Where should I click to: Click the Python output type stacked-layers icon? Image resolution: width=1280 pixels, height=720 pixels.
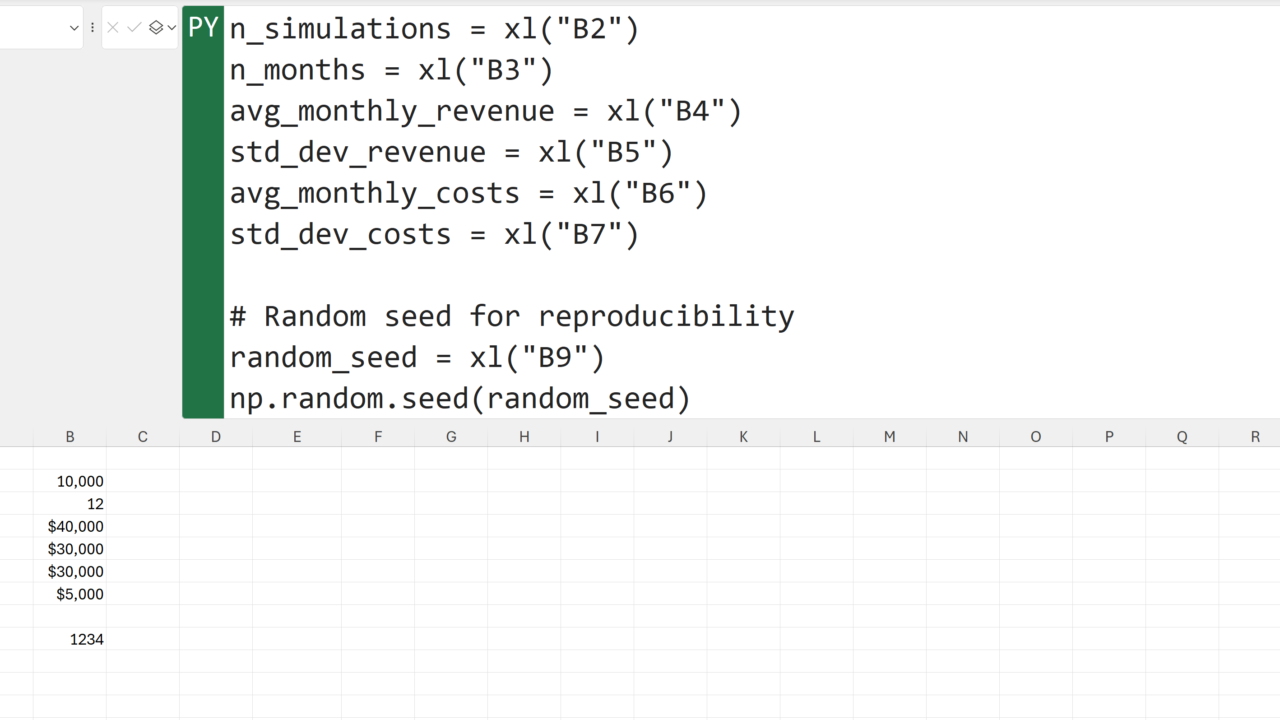point(156,28)
